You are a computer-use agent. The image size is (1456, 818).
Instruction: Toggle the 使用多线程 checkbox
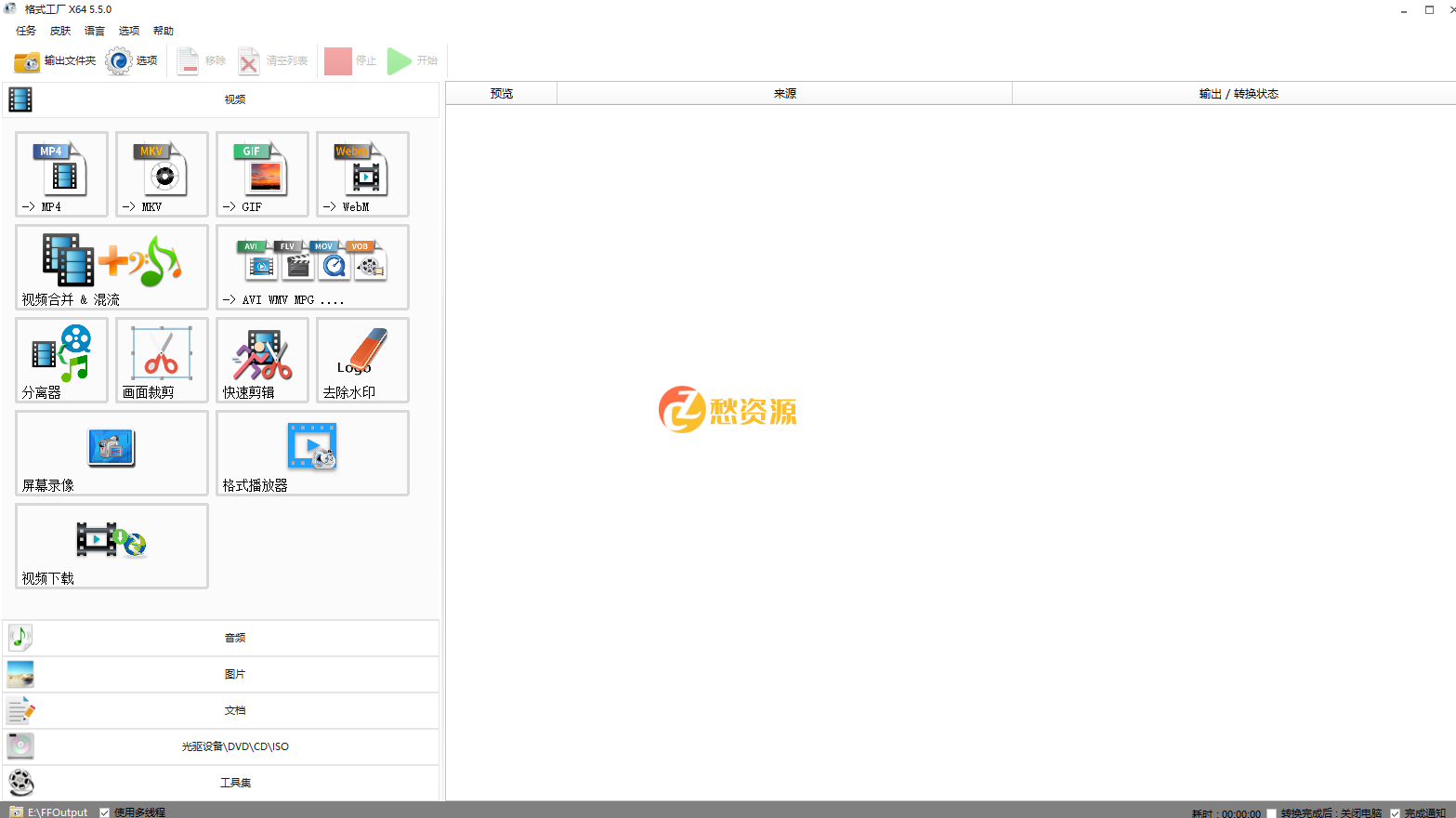click(105, 812)
